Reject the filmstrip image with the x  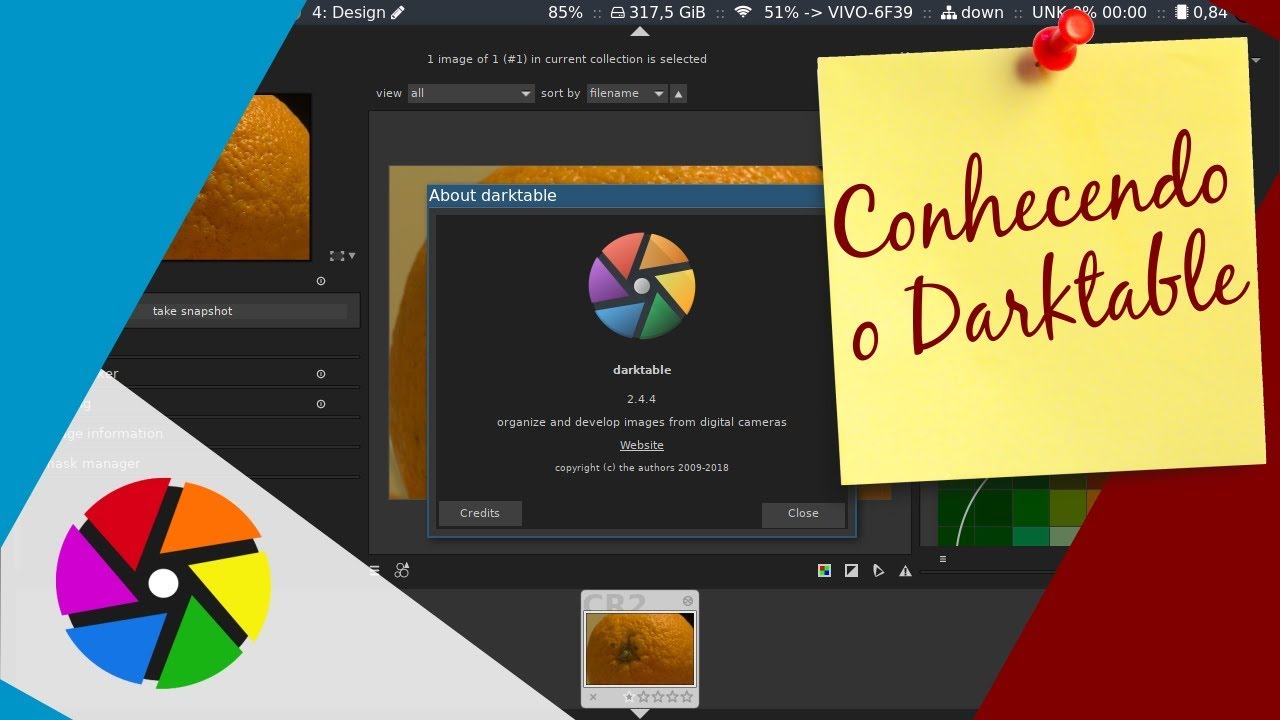click(x=593, y=697)
